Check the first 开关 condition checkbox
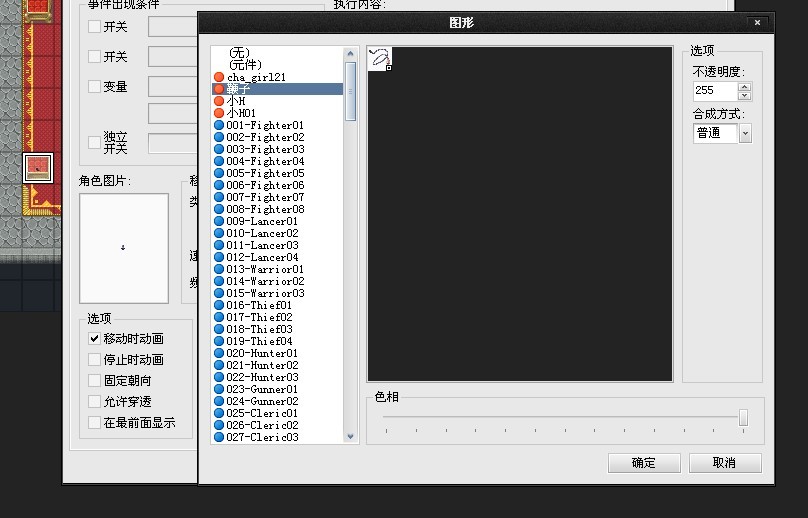808x518 pixels. pyautogui.click(x=94, y=26)
